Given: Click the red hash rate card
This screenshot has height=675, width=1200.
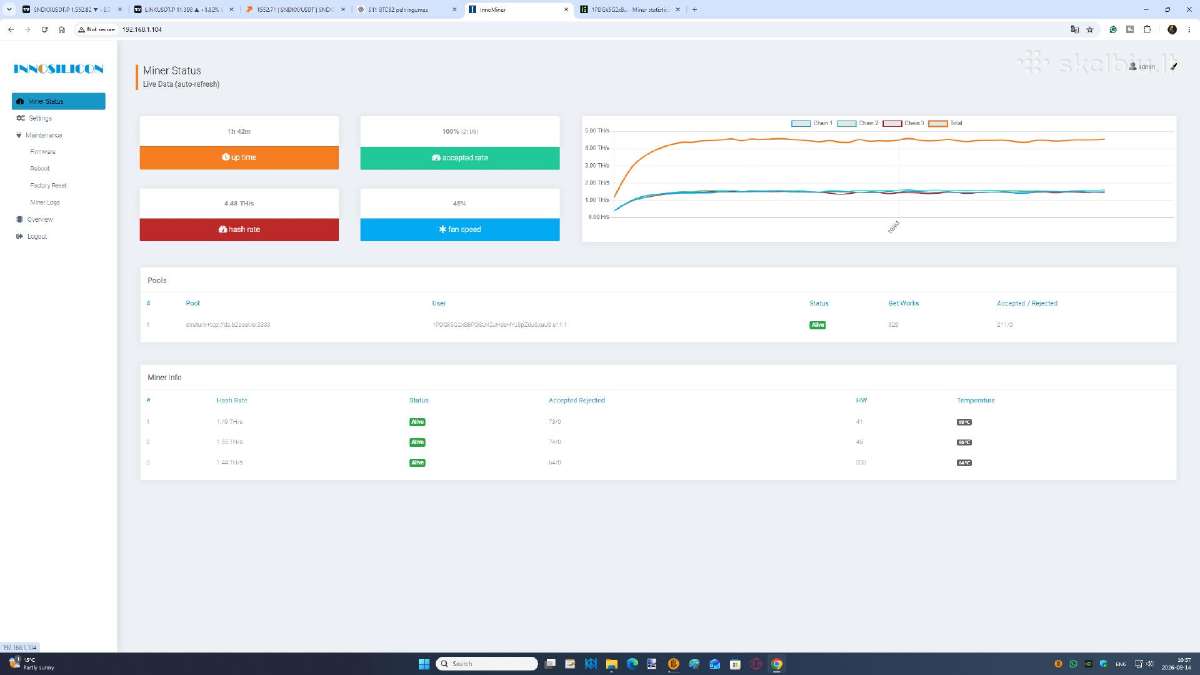Looking at the screenshot, I should (x=239, y=230).
